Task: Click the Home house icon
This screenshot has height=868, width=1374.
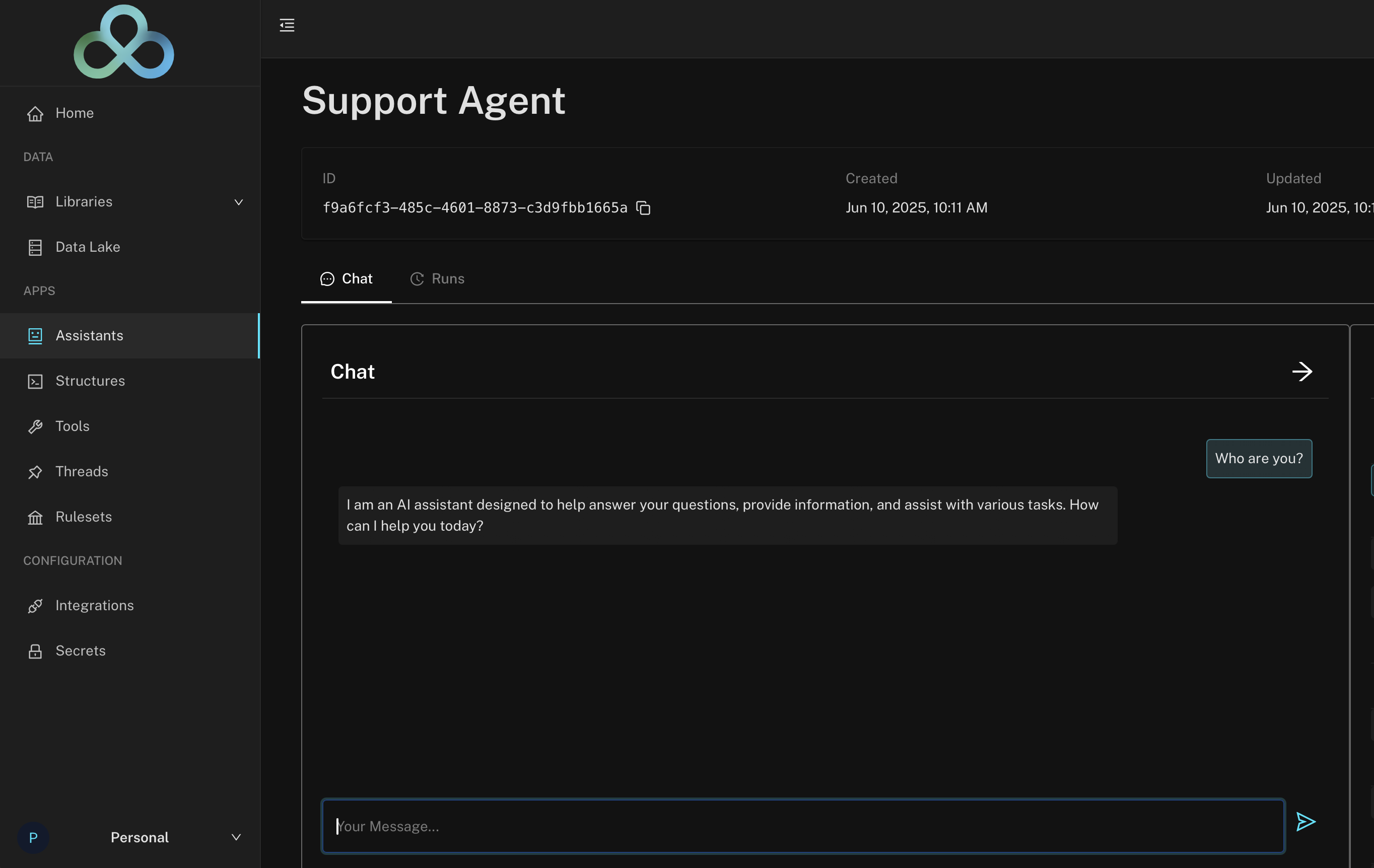Action: (x=35, y=113)
